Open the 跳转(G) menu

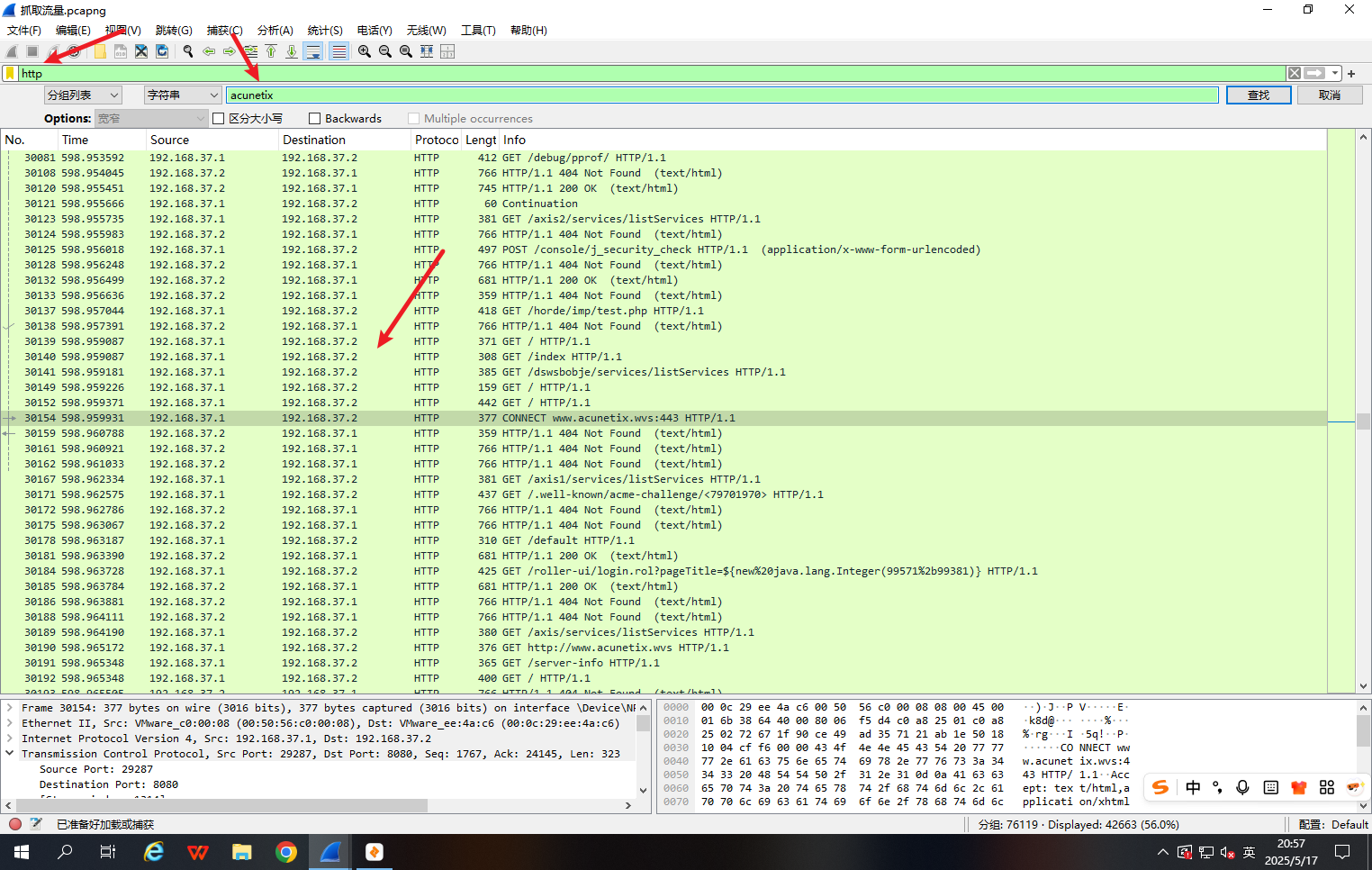pyautogui.click(x=174, y=30)
